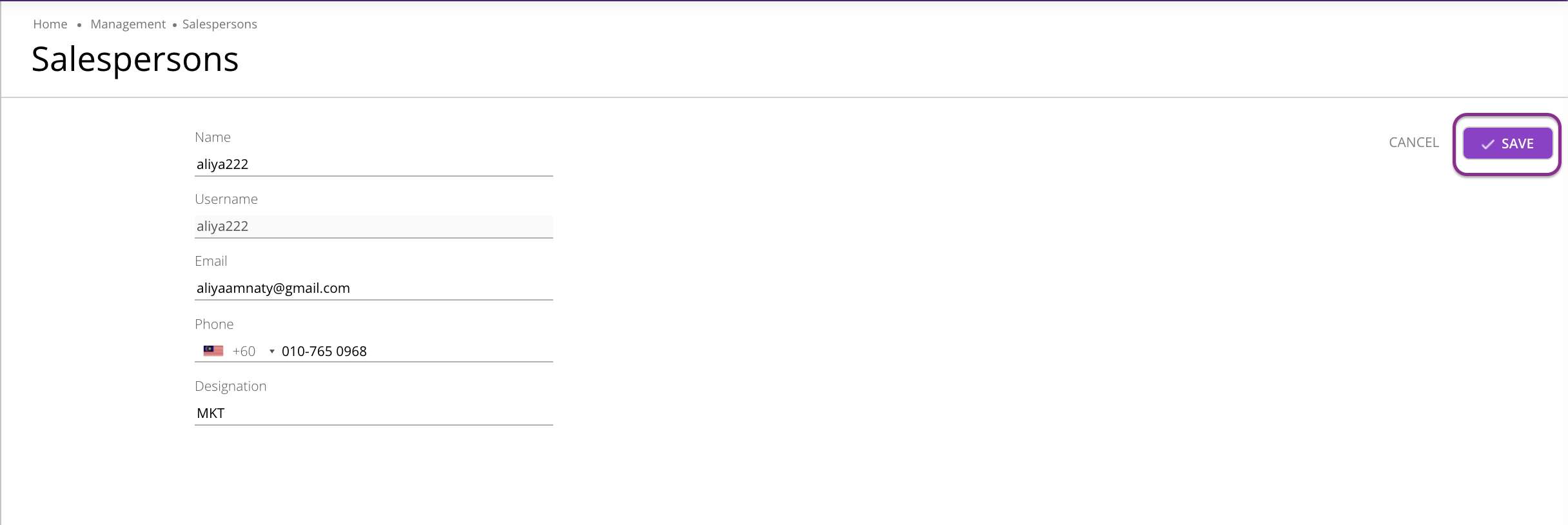Focus the Designation field showing MKT
1568x525 pixels.
[374, 413]
